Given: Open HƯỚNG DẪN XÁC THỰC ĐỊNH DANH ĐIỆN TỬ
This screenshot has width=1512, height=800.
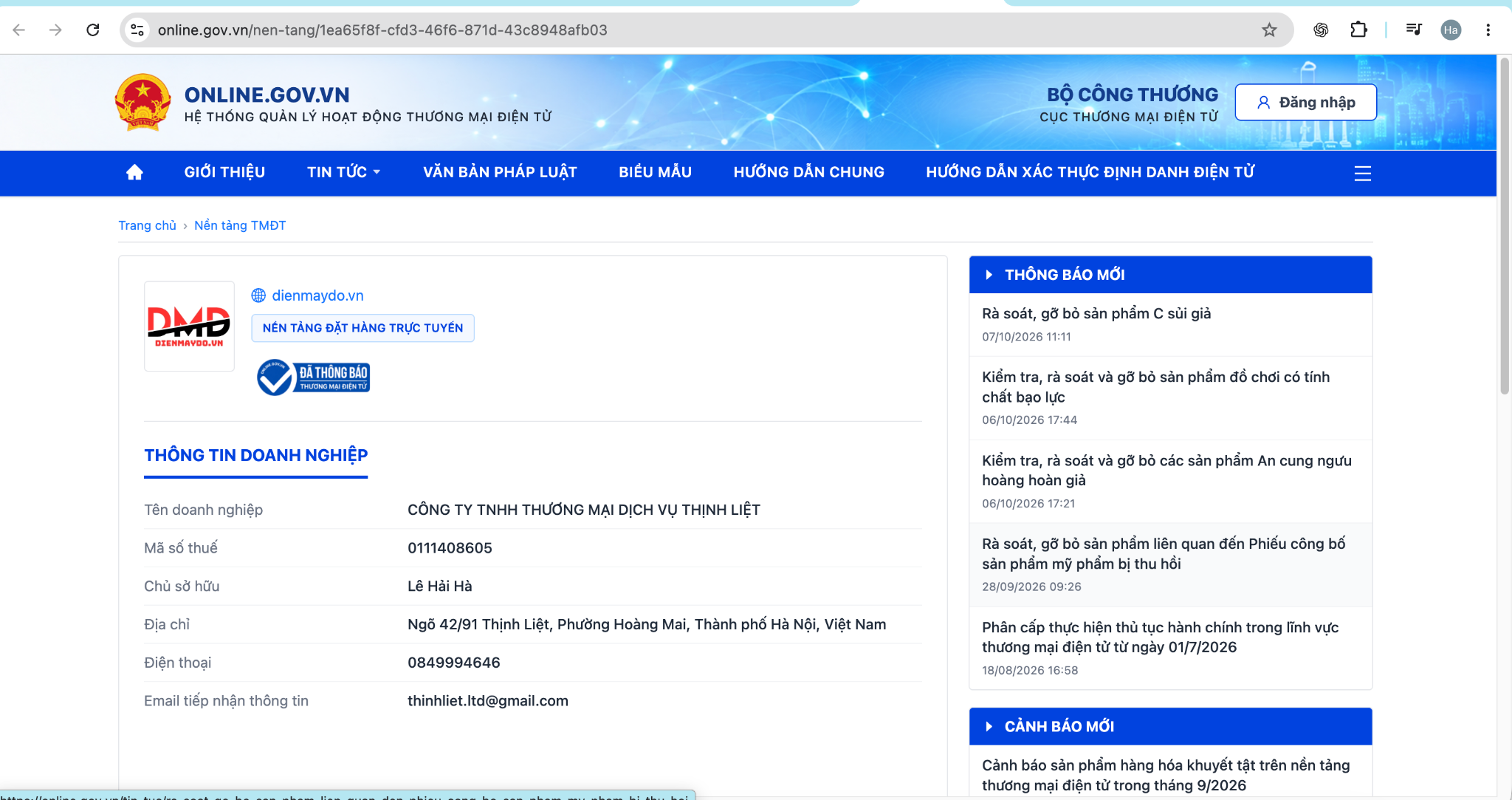Looking at the screenshot, I should (x=1090, y=172).
